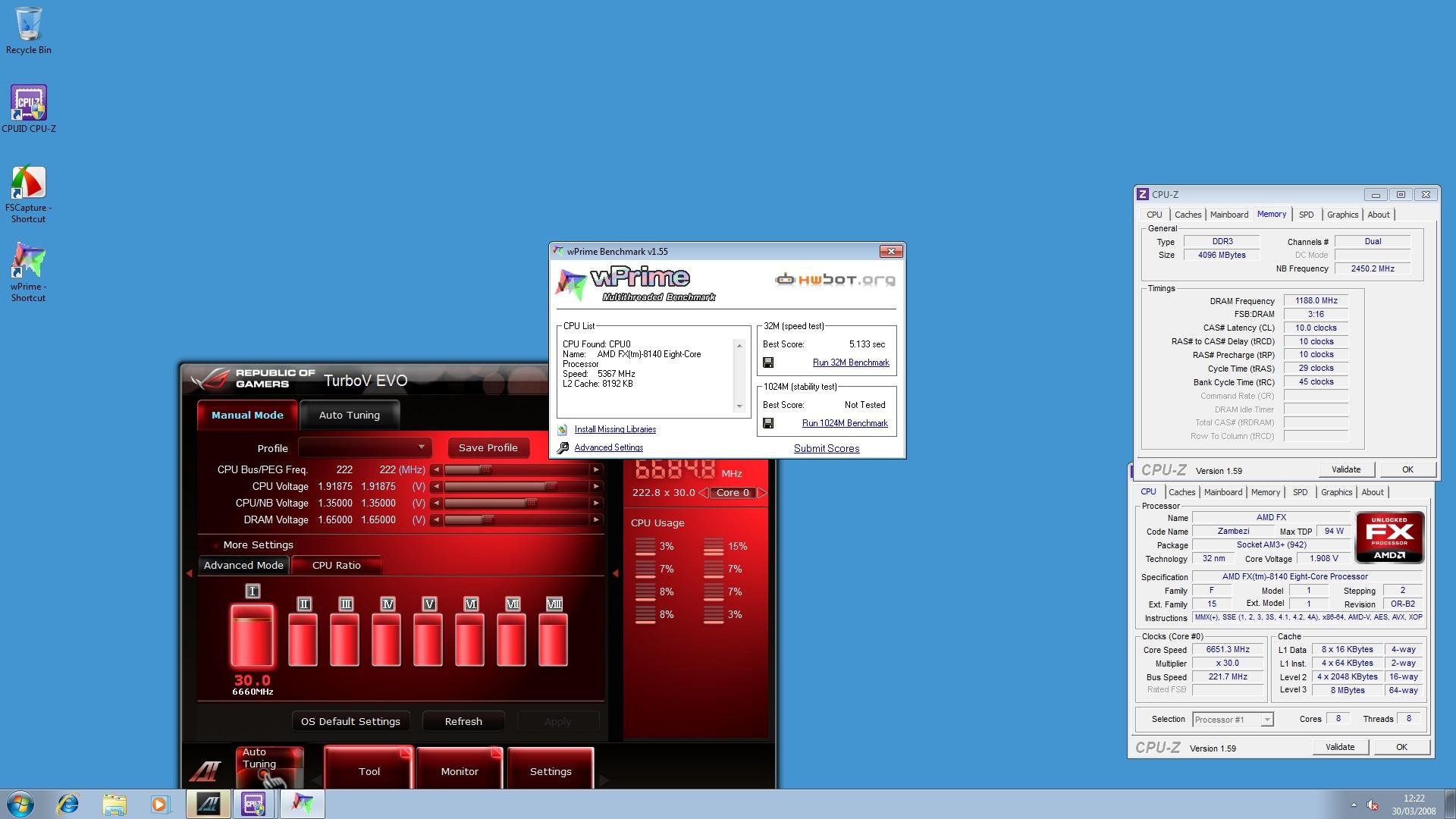Screen dimensions: 1456x819
Task: Click the previous core arrow next to Core 0
Action: (703, 493)
